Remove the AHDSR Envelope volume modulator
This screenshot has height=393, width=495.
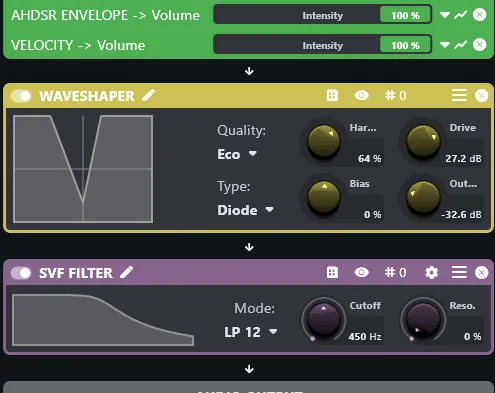[x=480, y=15]
